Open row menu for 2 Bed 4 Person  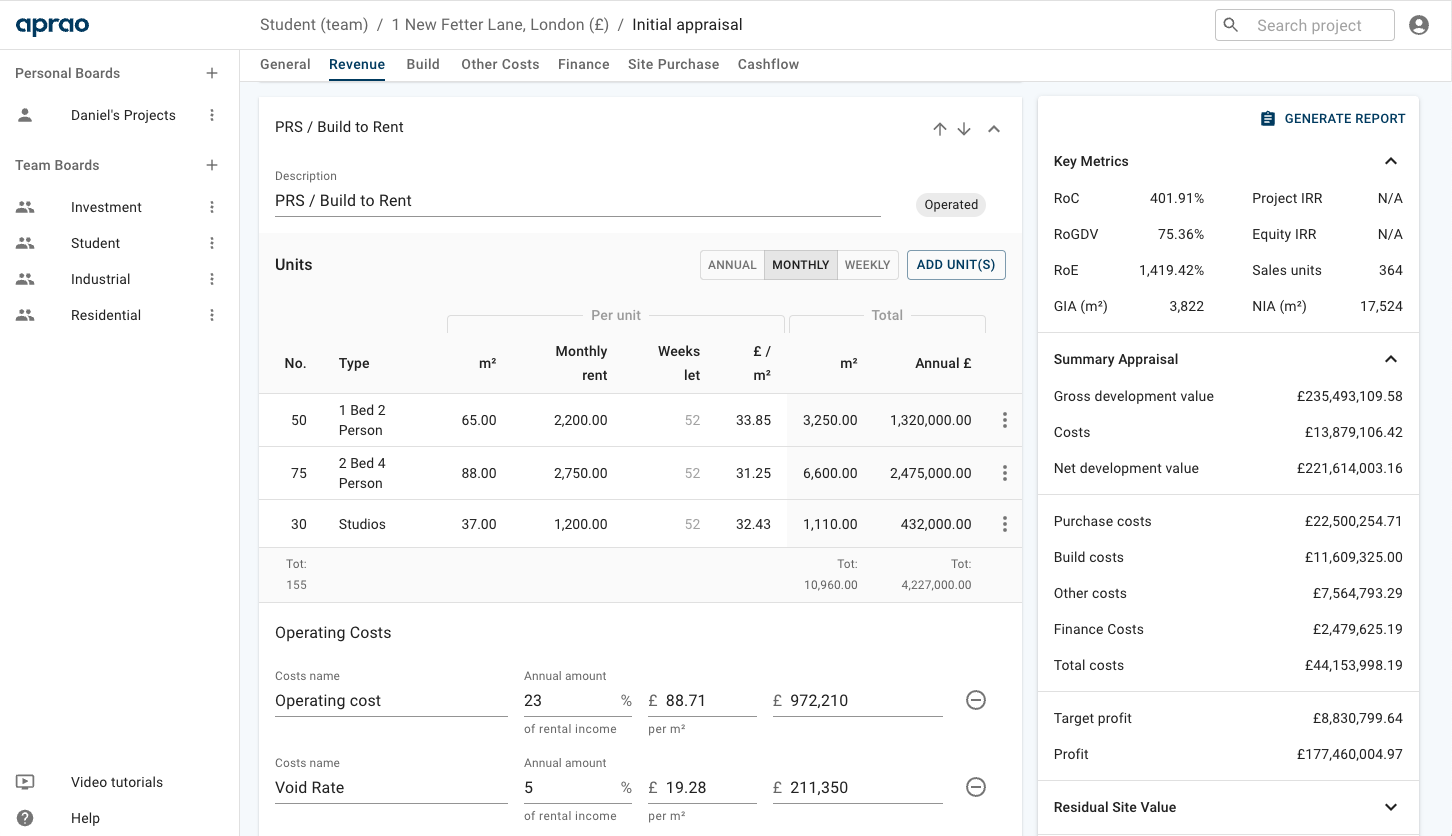click(x=1005, y=473)
